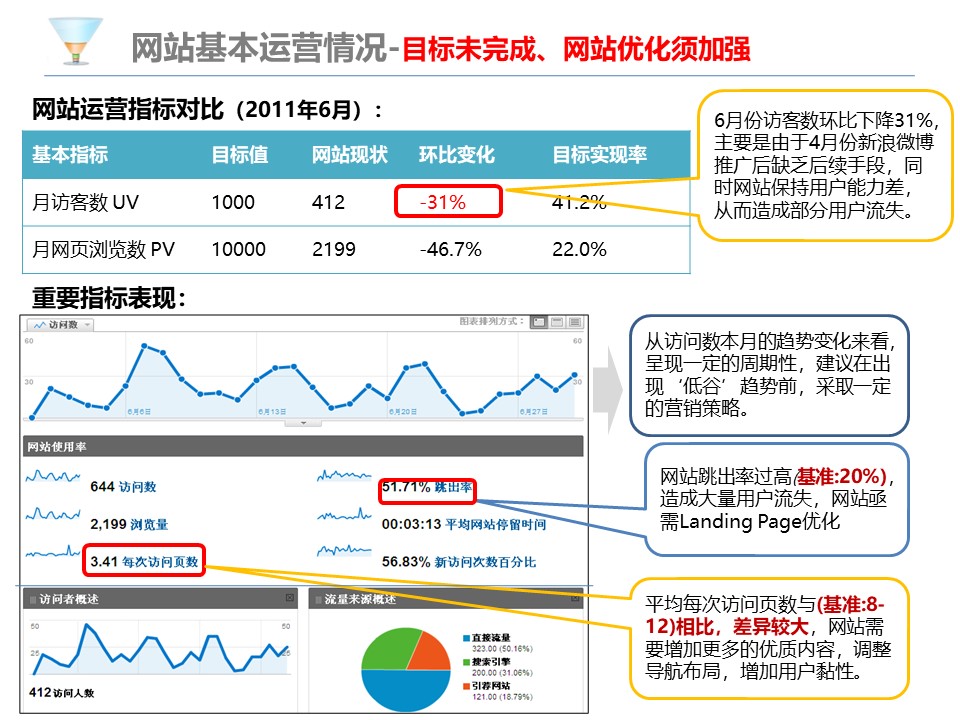This screenshot has height=720, width=960.
Task: Click the 2199 current value cell
Action: coord(334,249)
